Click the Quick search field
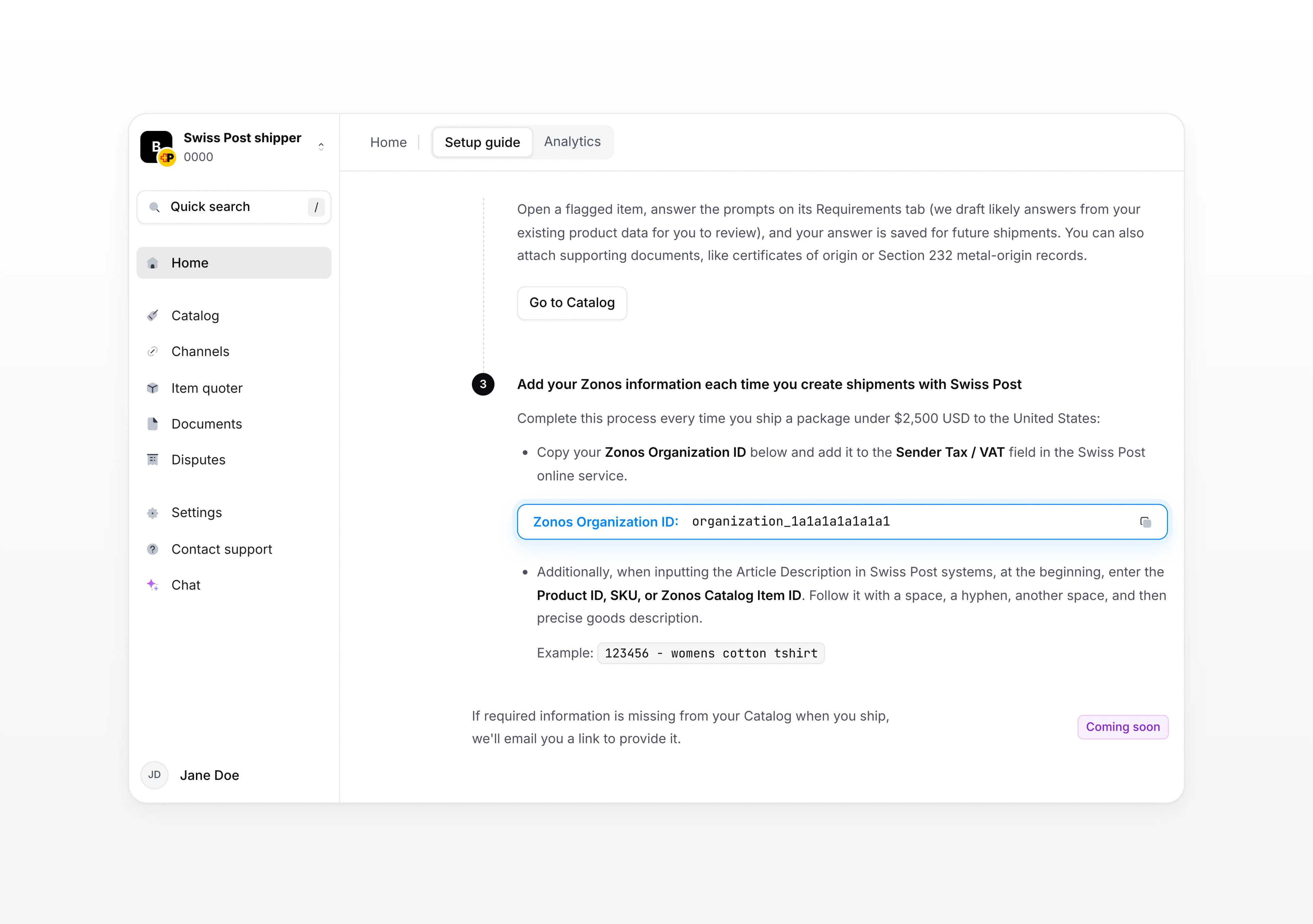Image resolution: width=1313 pixels, height=924 pixels. click(x=234, y=207)
